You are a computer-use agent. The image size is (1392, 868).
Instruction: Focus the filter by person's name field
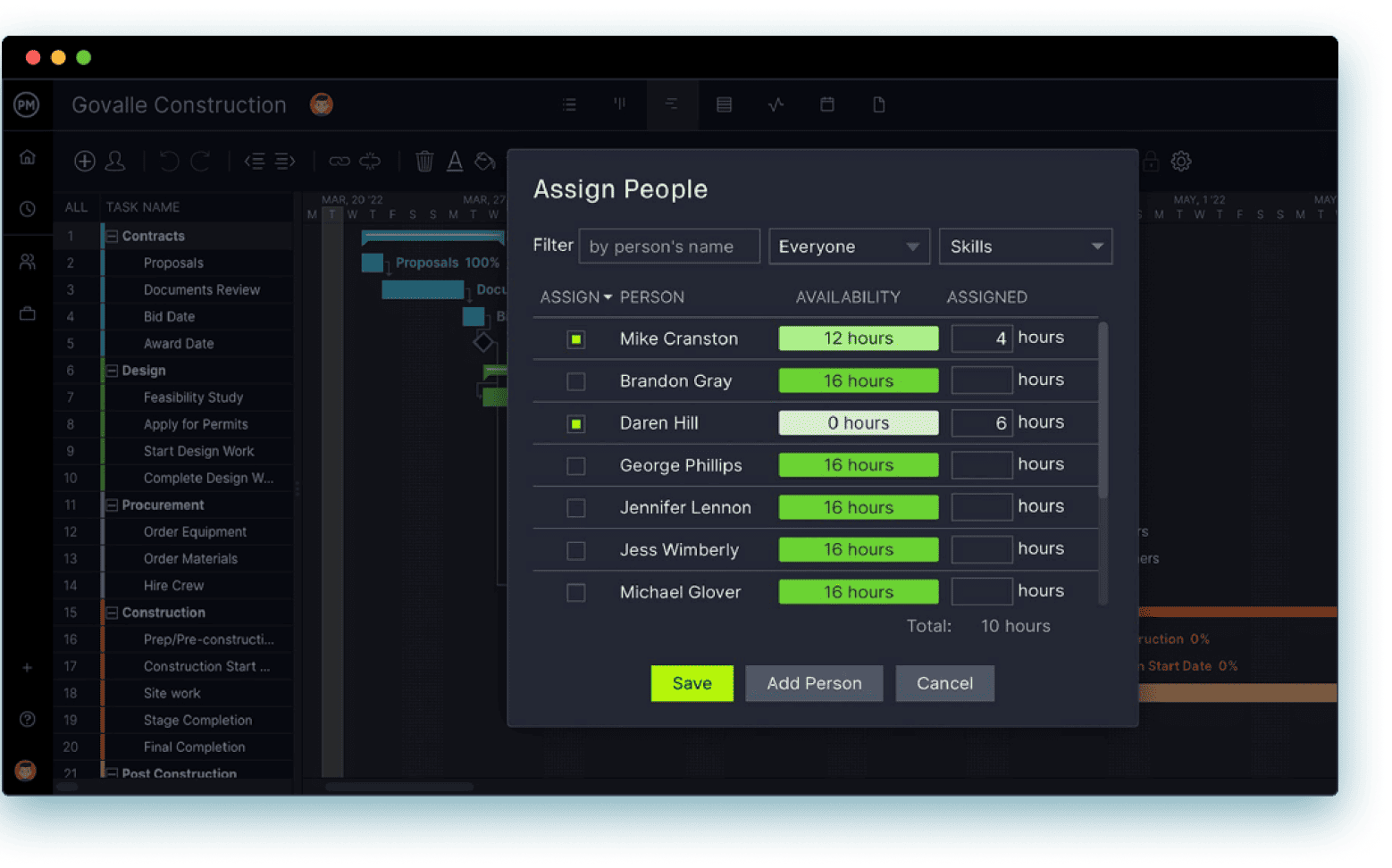tap(669, 246)
